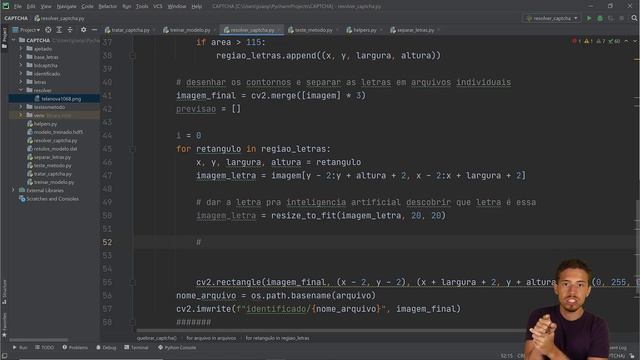The width and height of the screenshot is (640, 360).
Task: Click Run with Coverage icon
Action: tap(611, 18)
